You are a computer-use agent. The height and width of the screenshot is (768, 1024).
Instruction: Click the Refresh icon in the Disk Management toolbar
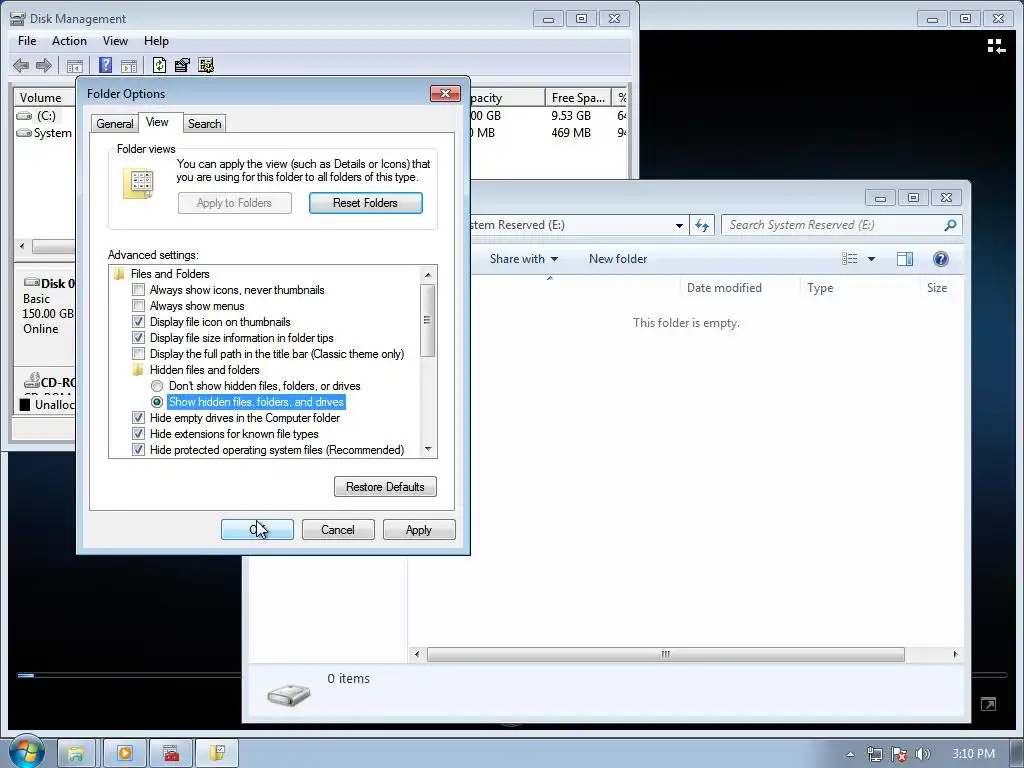pos(159,65)
